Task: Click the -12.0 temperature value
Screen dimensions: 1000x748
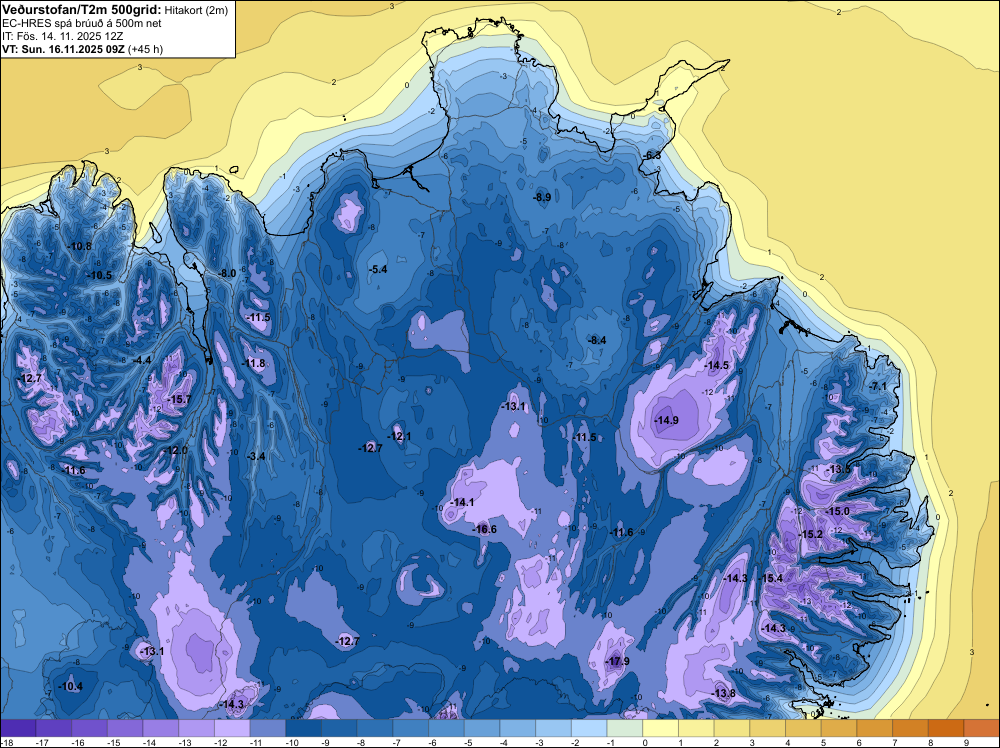Action: click(175, 450)
